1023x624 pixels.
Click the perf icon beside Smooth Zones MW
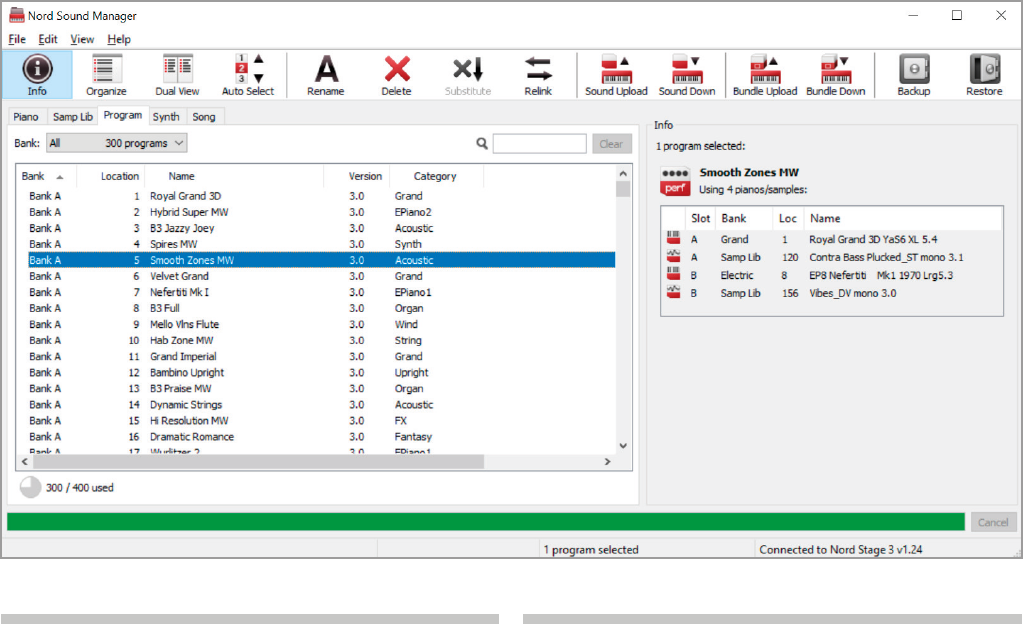click(x=675, y=182)
